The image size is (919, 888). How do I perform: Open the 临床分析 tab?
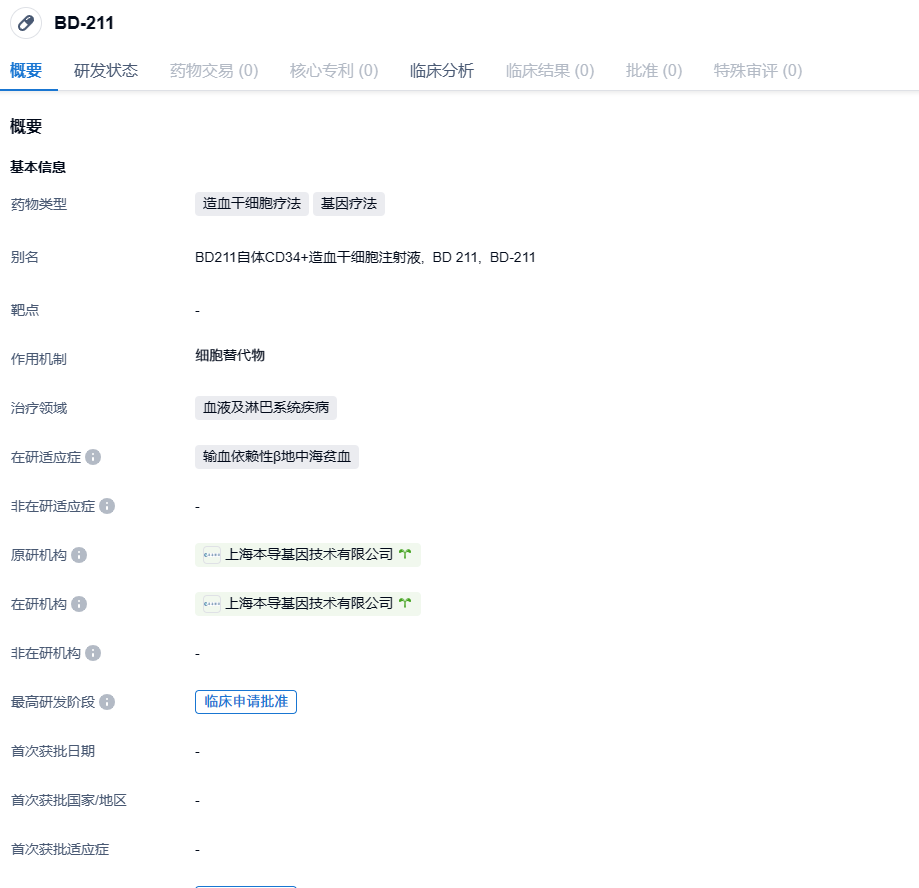442,70
